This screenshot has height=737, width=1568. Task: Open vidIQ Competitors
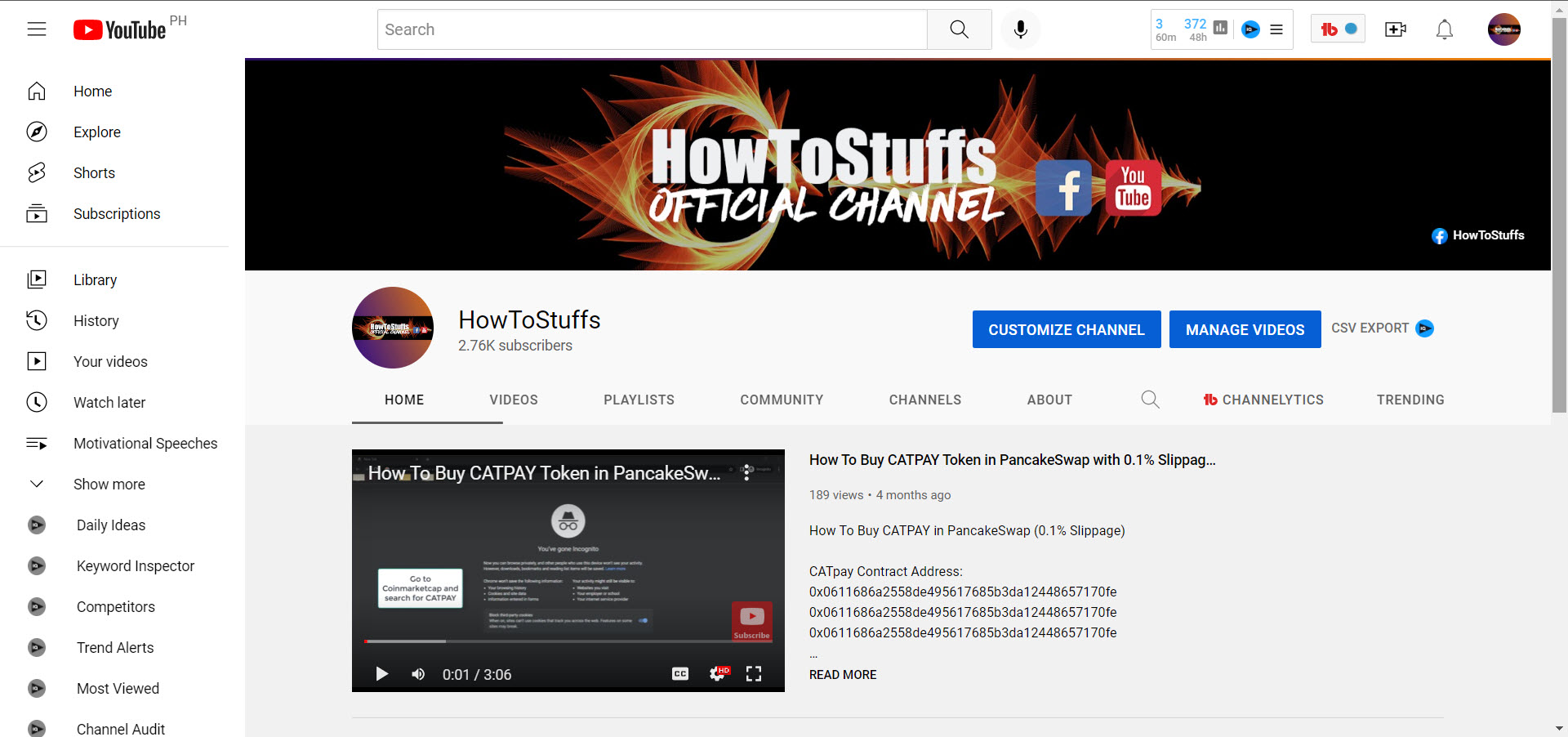114,607
